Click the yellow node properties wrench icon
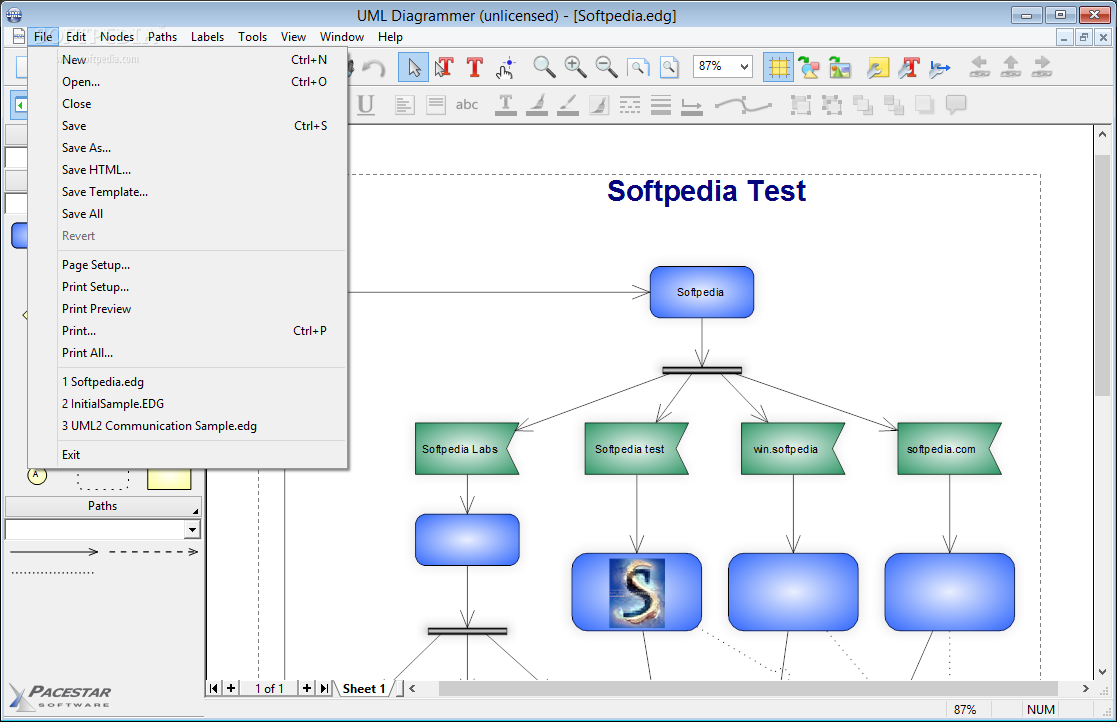Viewport: 1117px width, 722px height. tap(878, 68)
